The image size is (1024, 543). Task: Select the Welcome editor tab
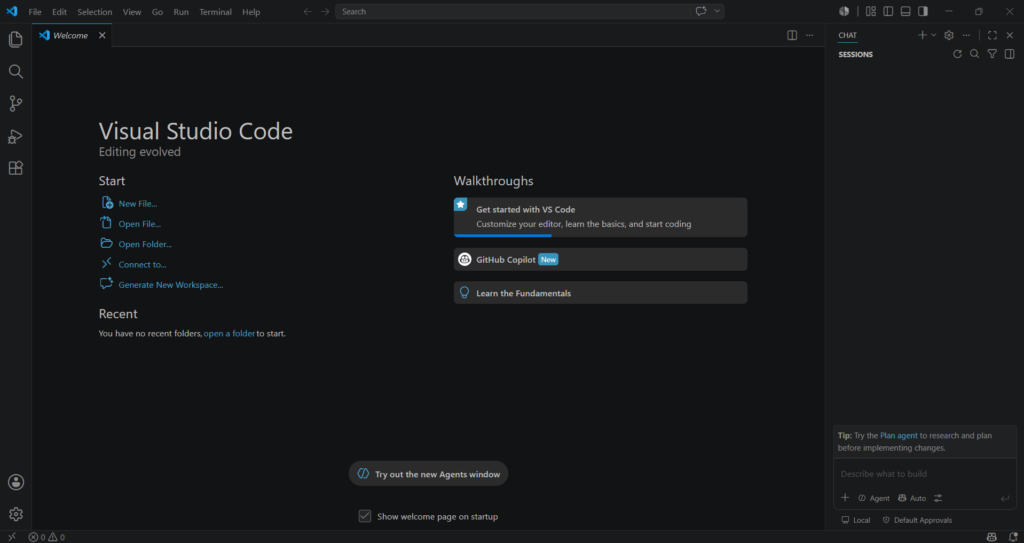(x=71, y=35)
